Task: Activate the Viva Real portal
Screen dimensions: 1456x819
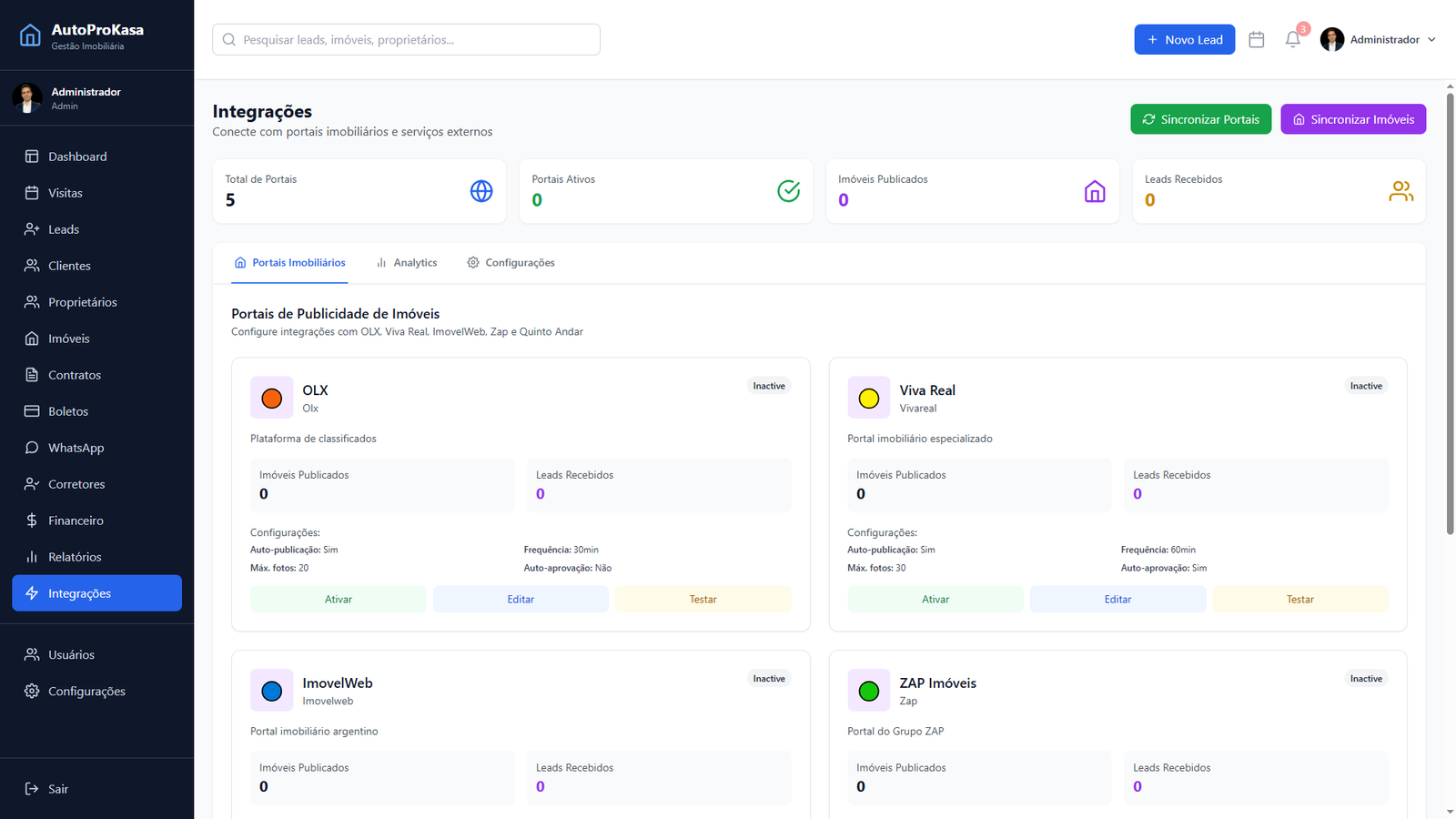Action: tap(935, 599)
